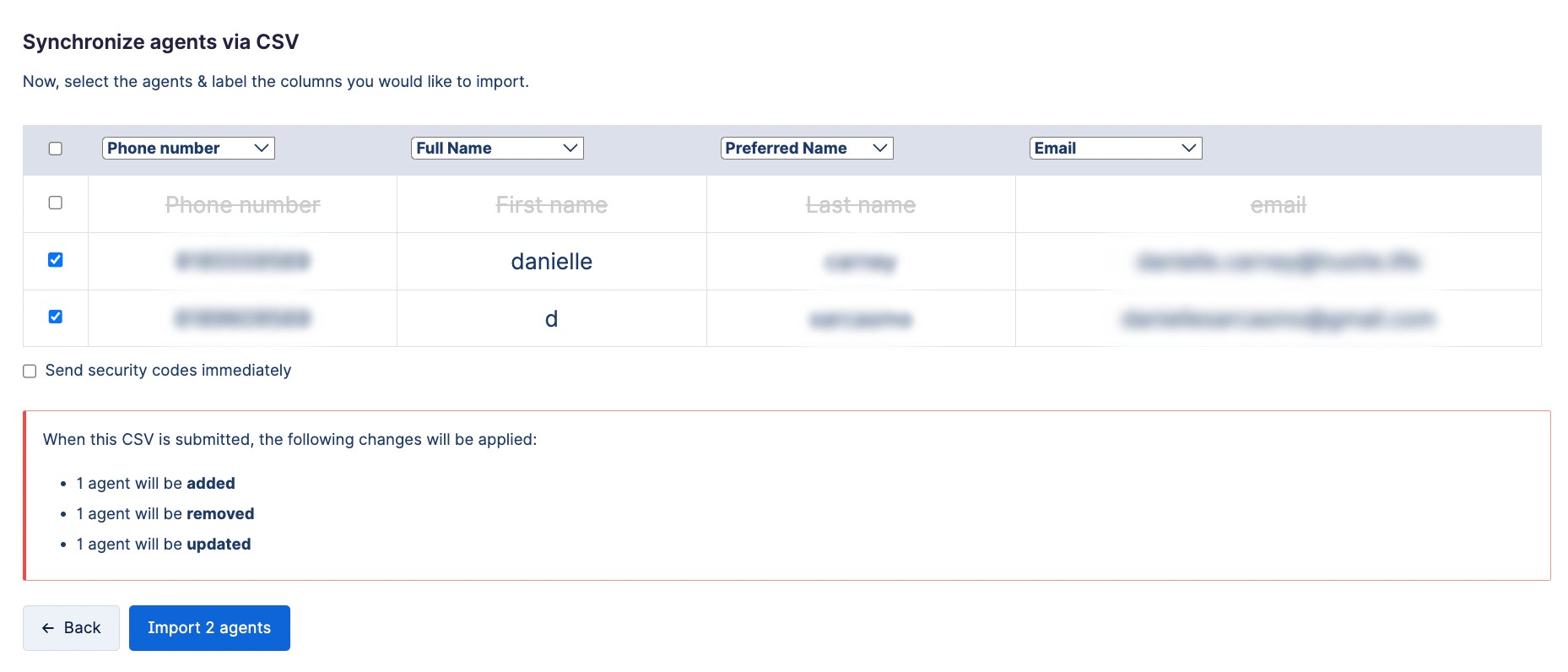This screenshot has width=1568, height=672.
Task: Open the 'Preferred Name' column dropdown
Action: click(807, 148)
